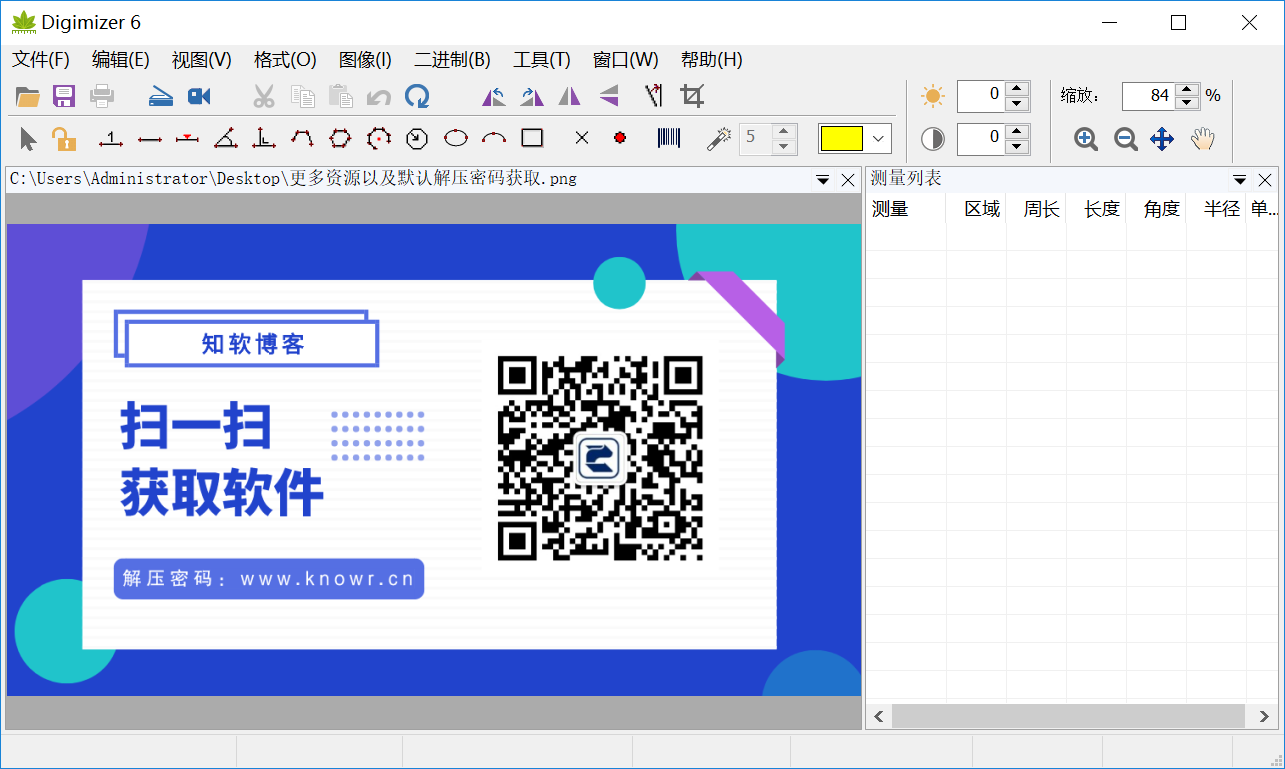This screenshot has height=769, width=1285.
Task: Acquire image with the scanner icon
Action: (x=162, y=96)
